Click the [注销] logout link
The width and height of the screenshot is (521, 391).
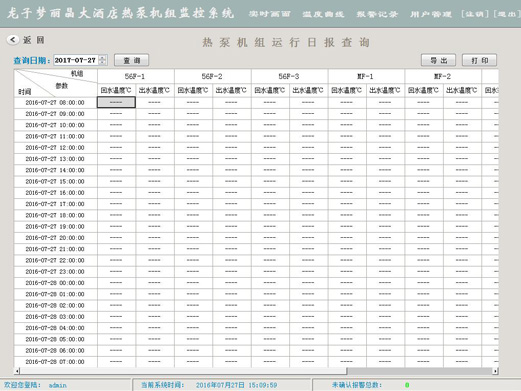coord(475,14)
